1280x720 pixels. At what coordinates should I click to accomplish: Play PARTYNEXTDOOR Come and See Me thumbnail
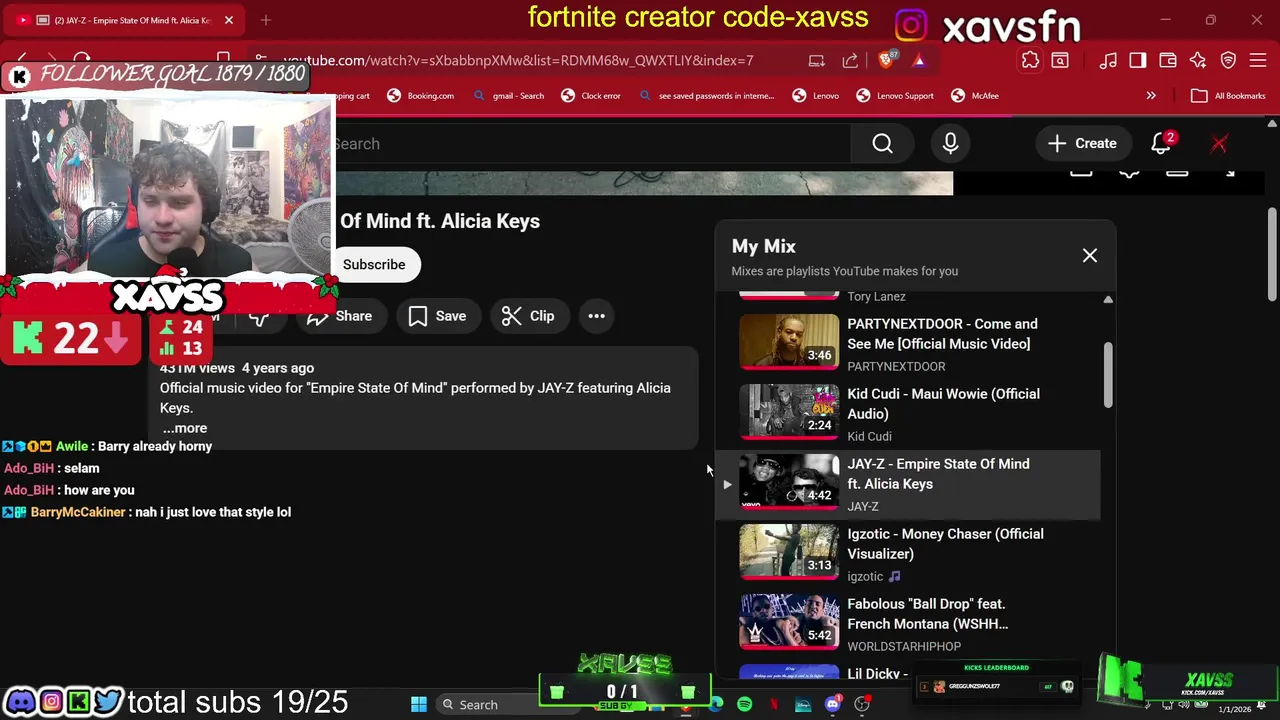point(789,342)
